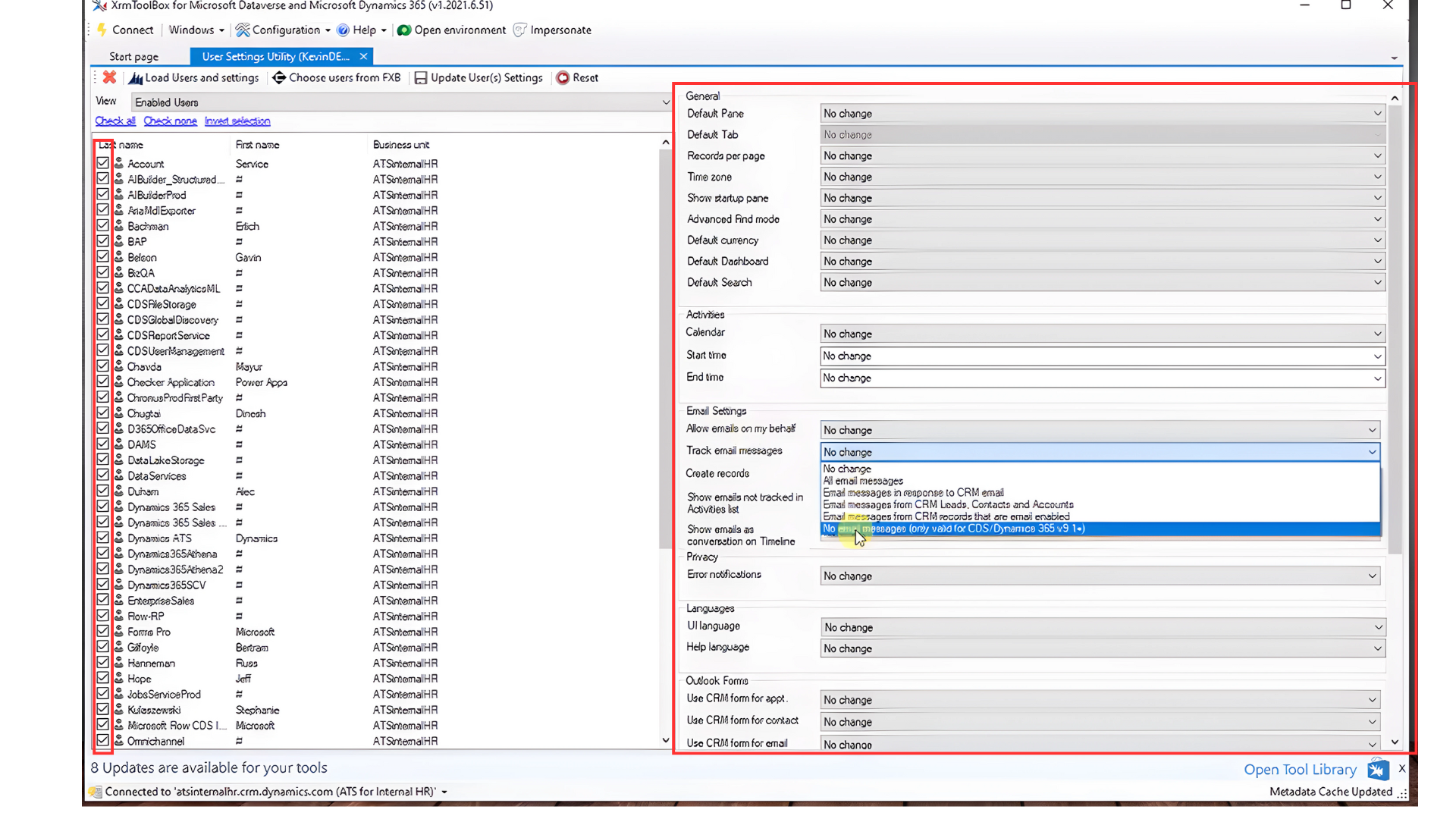Switch to the Start page tab

(x=134, y=57)
